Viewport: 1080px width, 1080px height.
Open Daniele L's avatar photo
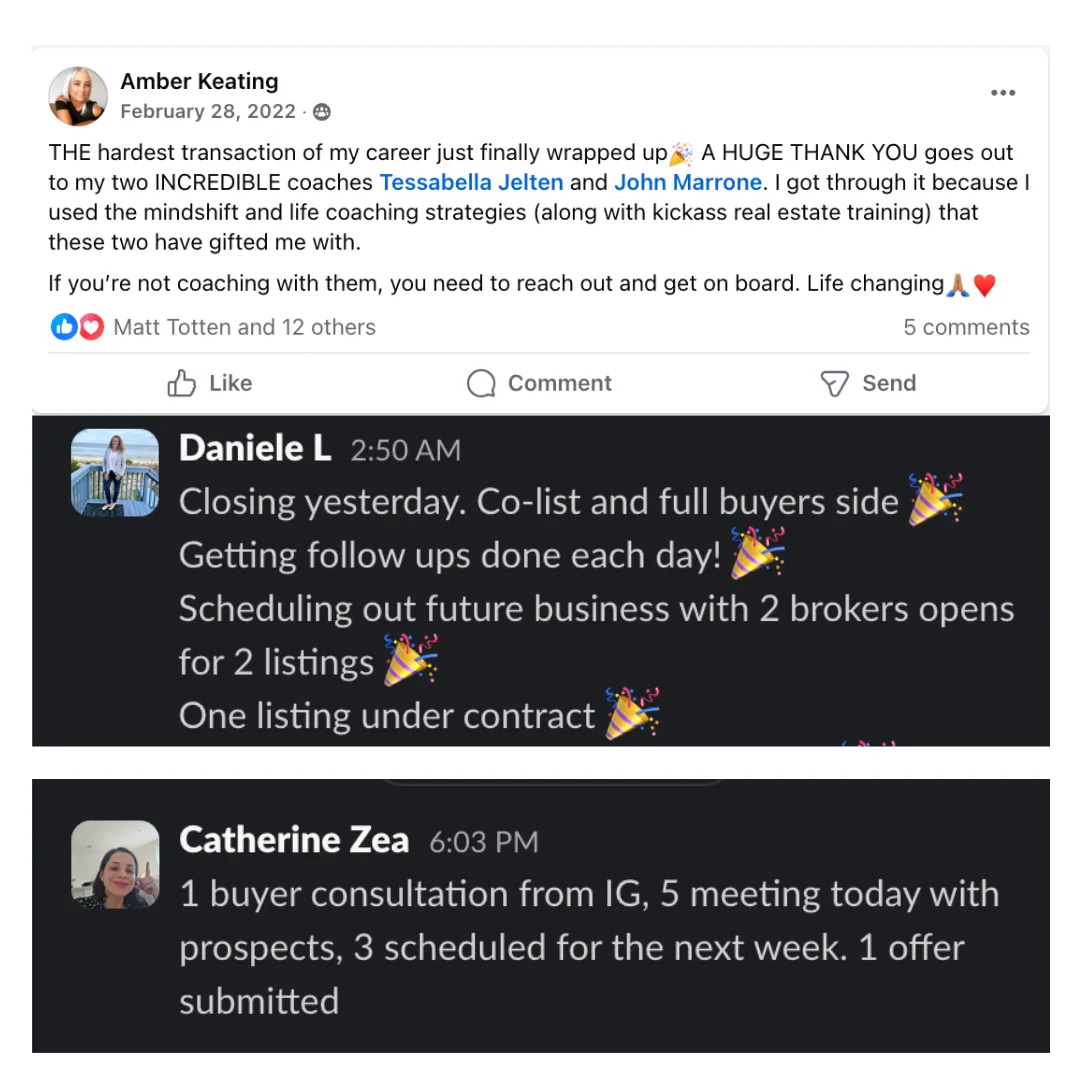[x=115, y=472]
